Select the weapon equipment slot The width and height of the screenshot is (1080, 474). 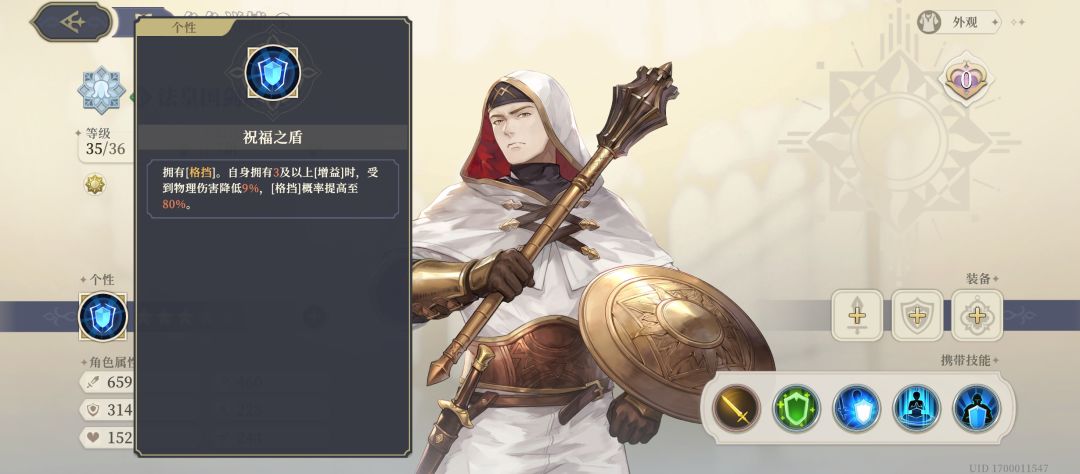[x=857, y=316]
